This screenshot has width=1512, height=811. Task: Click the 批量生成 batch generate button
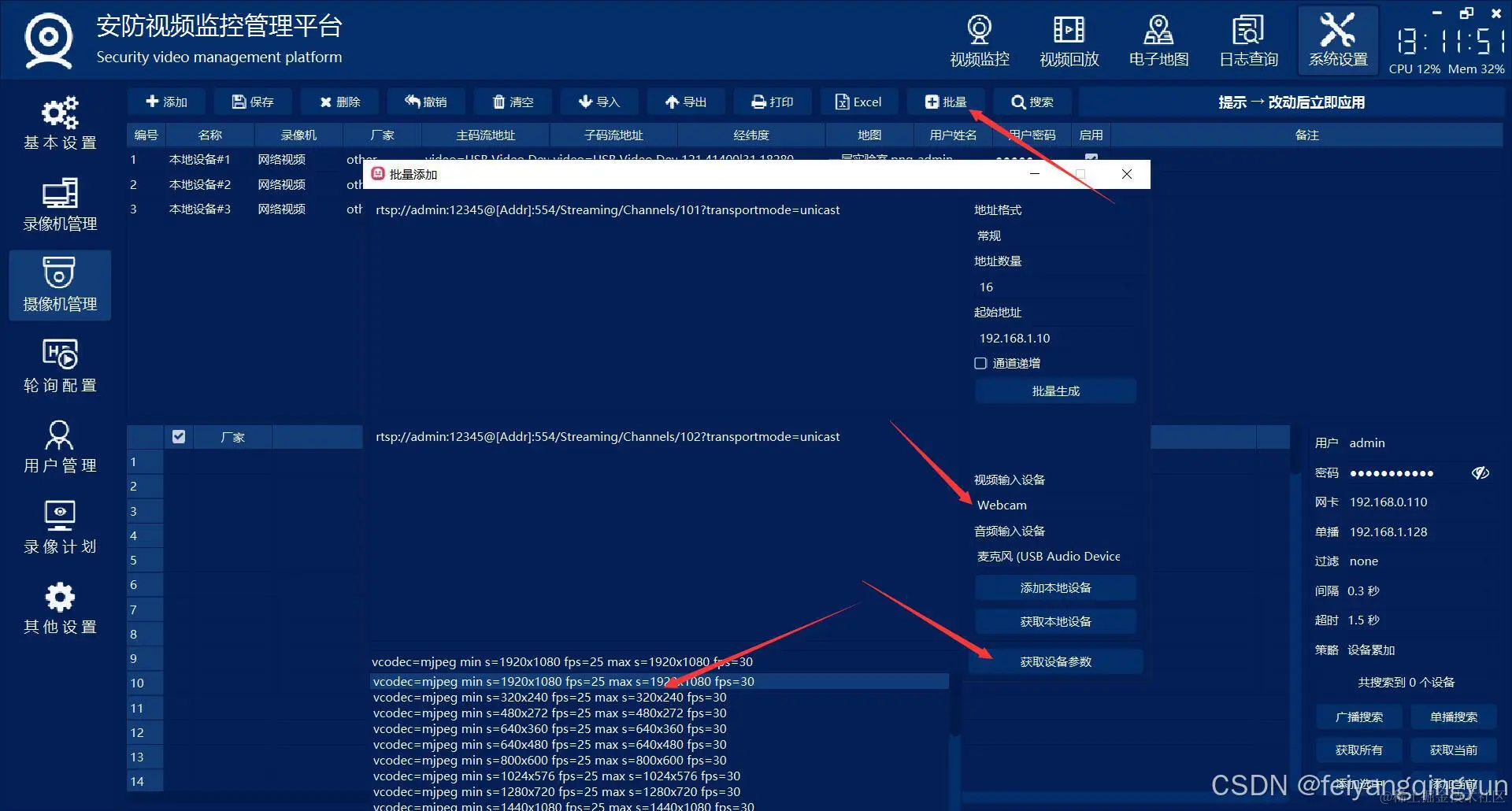(x=1055, y=391)
